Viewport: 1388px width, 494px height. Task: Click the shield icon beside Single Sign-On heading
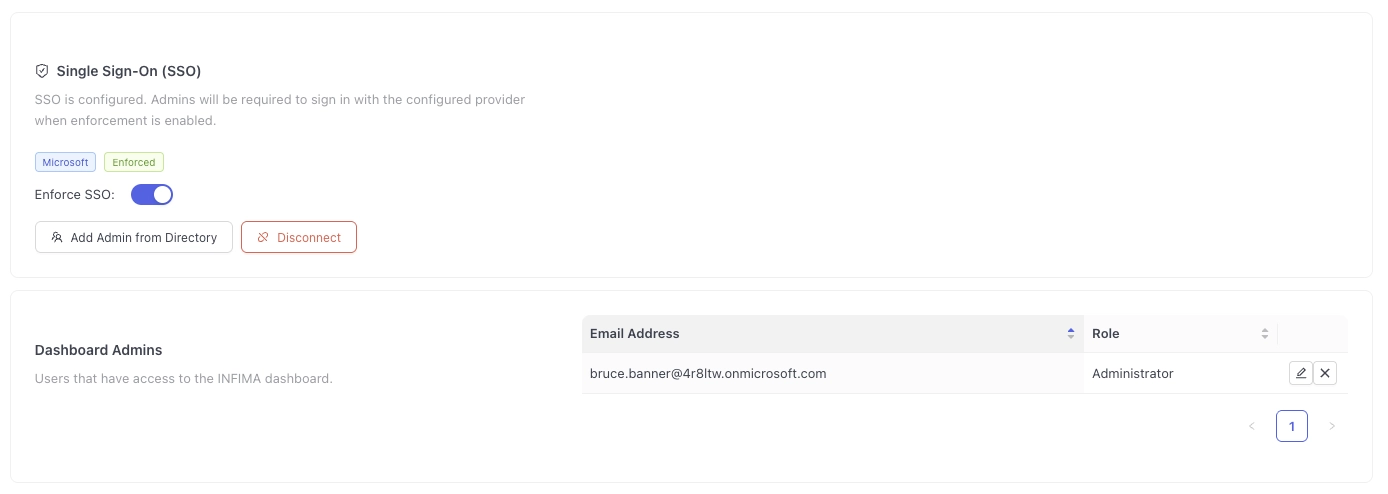pyautogui.click(x=42, y=71)
